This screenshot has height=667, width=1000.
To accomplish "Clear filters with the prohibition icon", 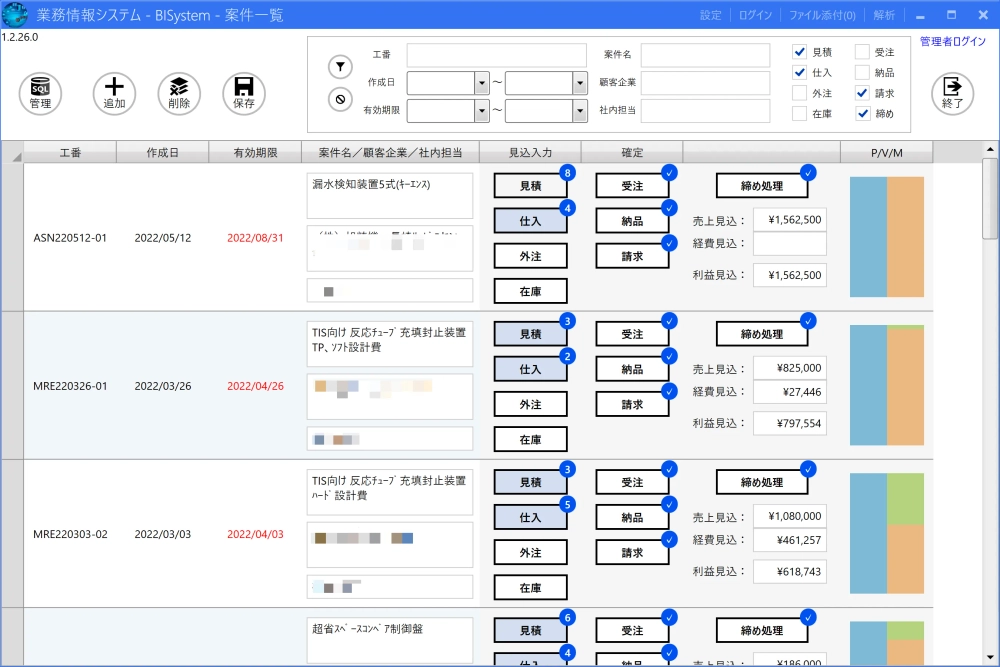I will point(340,99).
